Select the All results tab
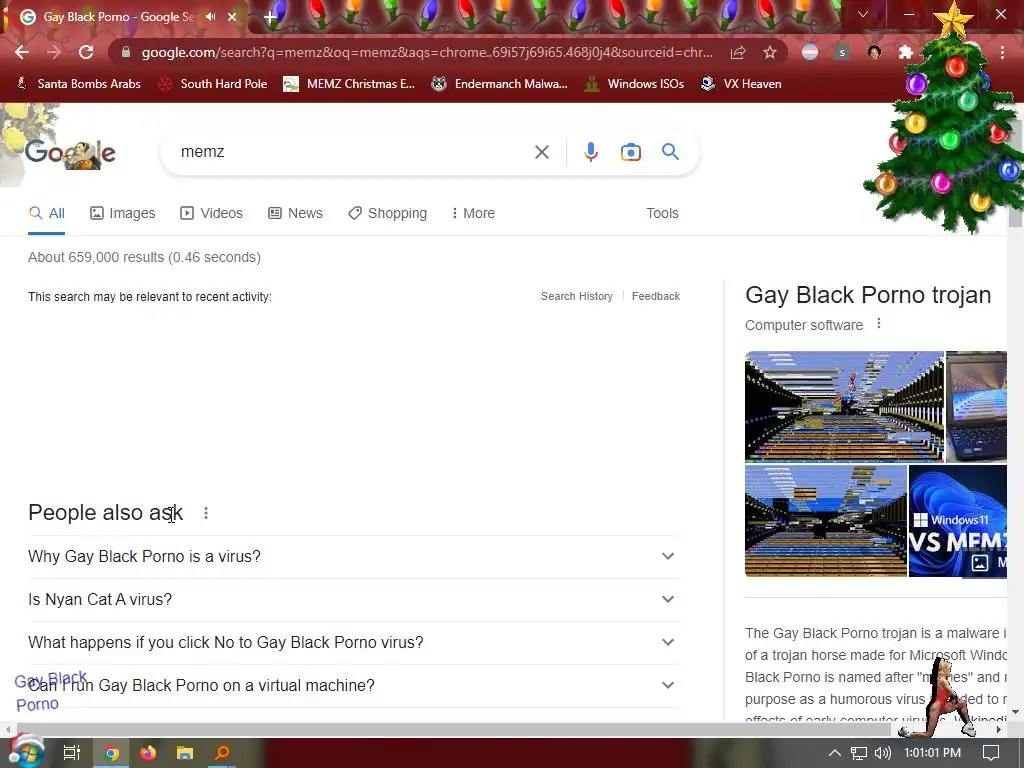 click(47, 214)
